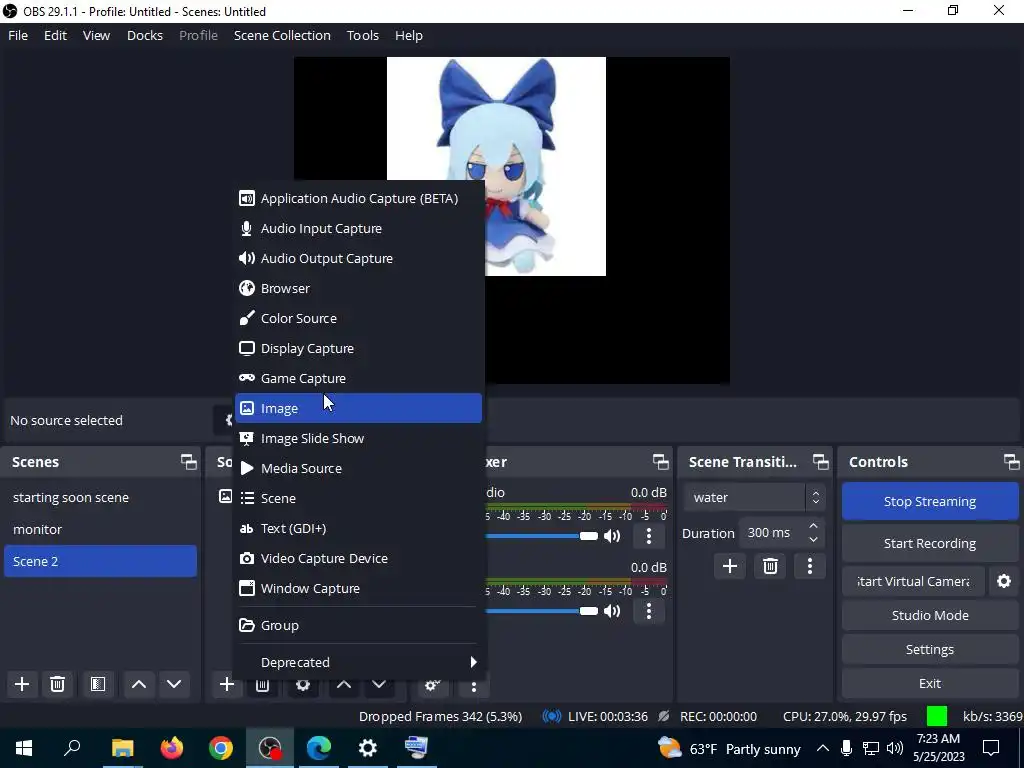Screen dimensions: 1024x768
Task: Open the Docks menu
Action: point(145,35)
